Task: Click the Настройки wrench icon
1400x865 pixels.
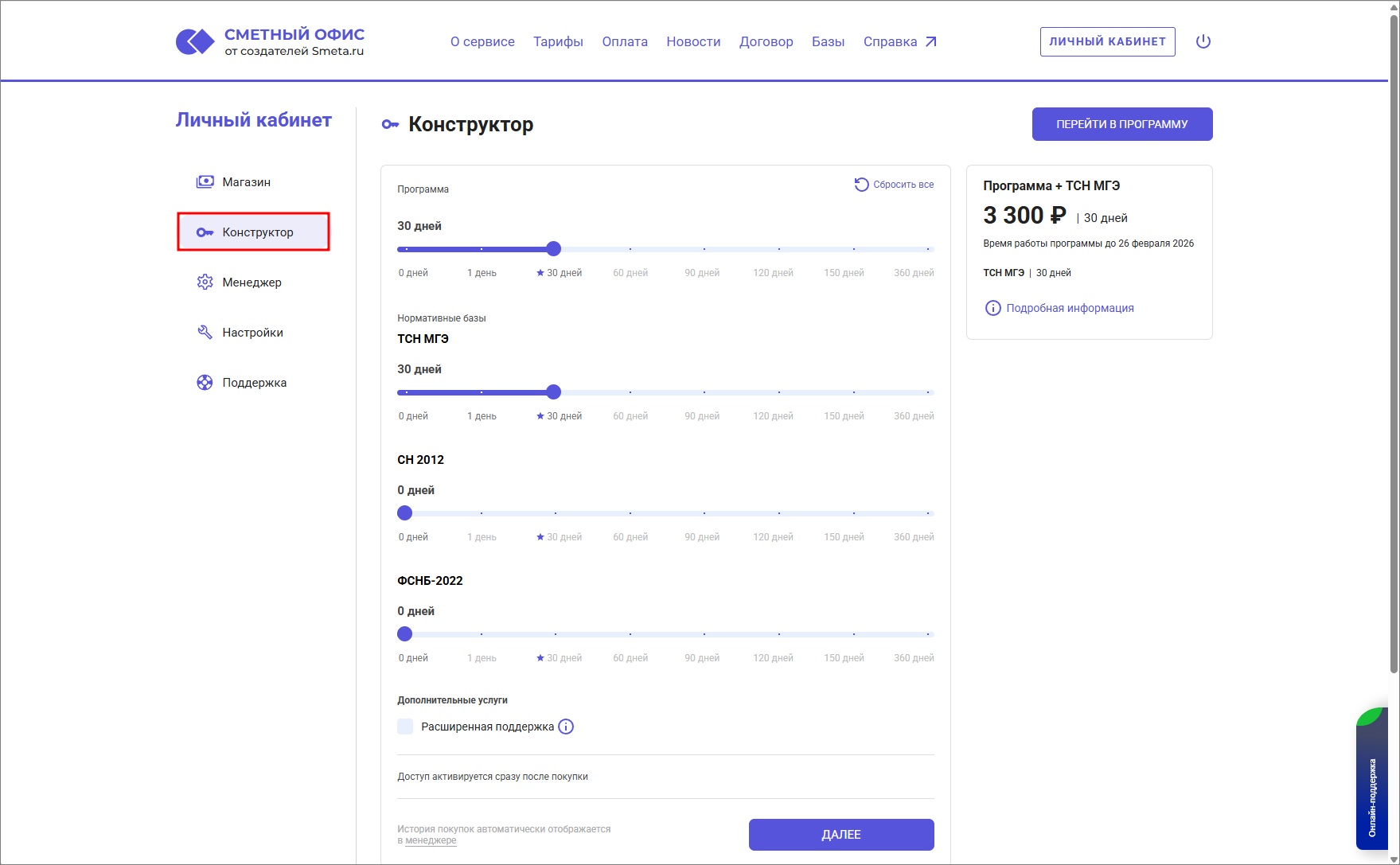Action: coord(205,333)
